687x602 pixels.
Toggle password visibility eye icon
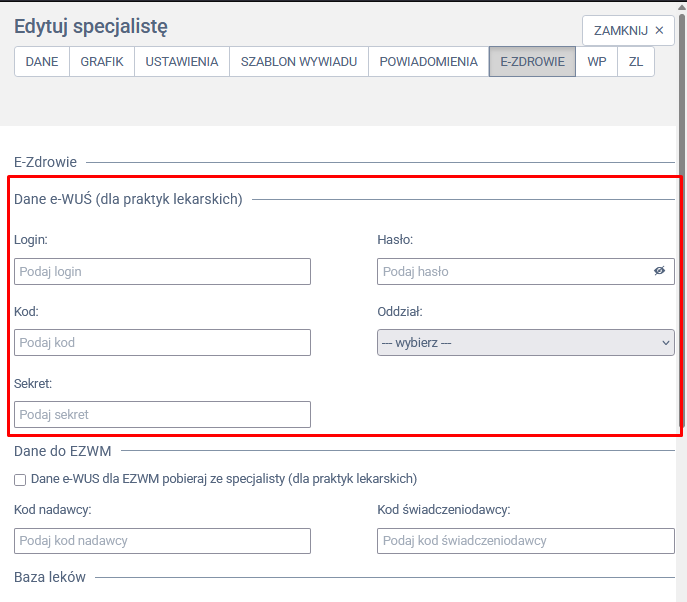click(x=659, y=271)
